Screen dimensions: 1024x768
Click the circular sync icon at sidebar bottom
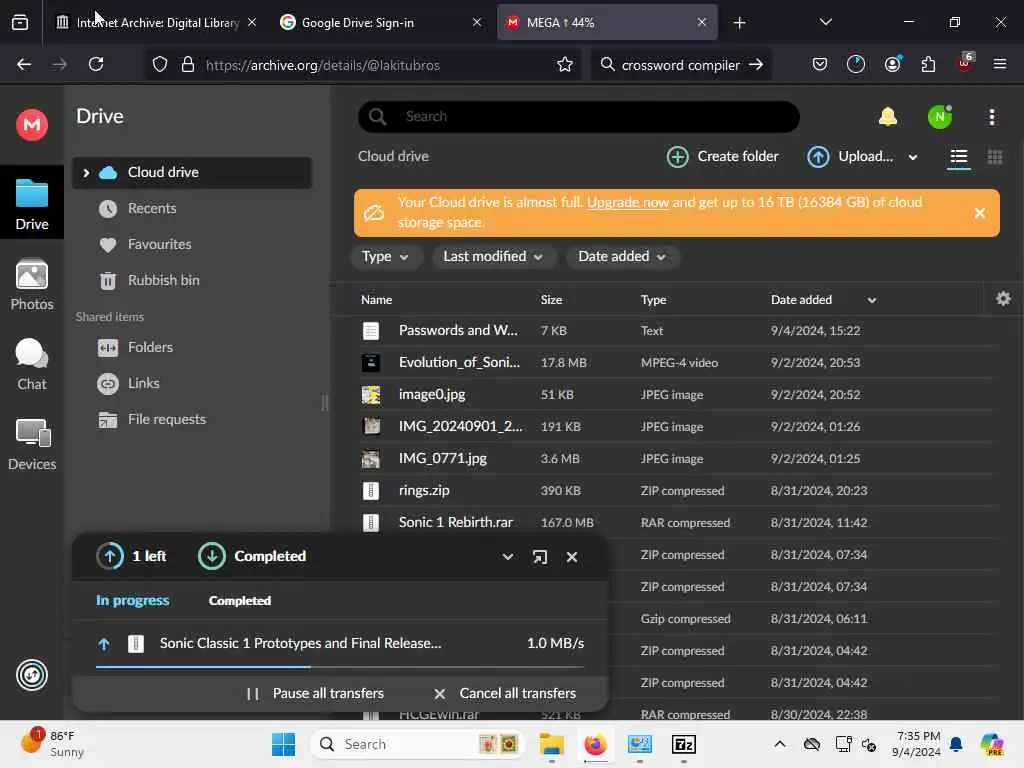pyautogui.click(x=31, y=675)
